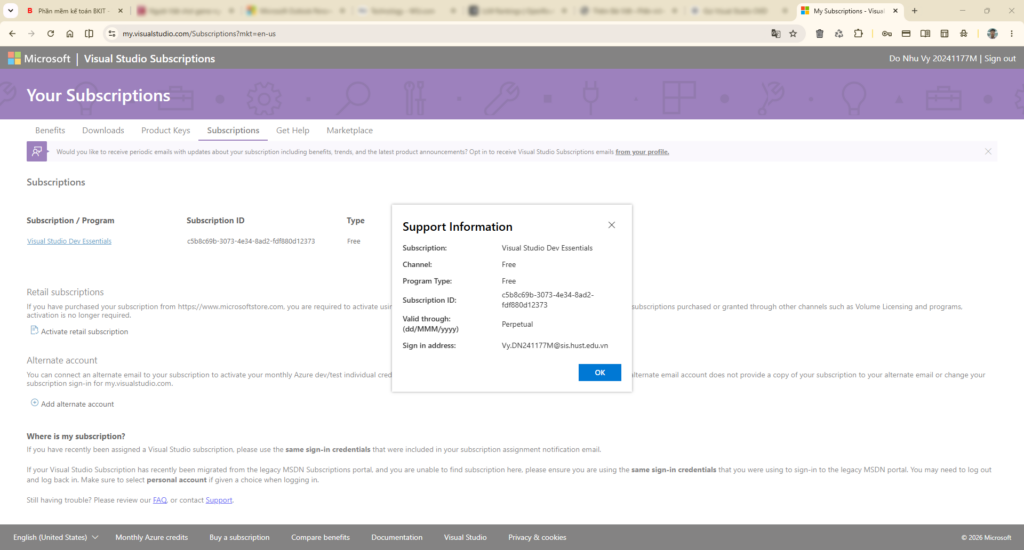The image size is (1024, 550).
Task: Open the Visual Studio footer link
Action: (x=465, y=538)
